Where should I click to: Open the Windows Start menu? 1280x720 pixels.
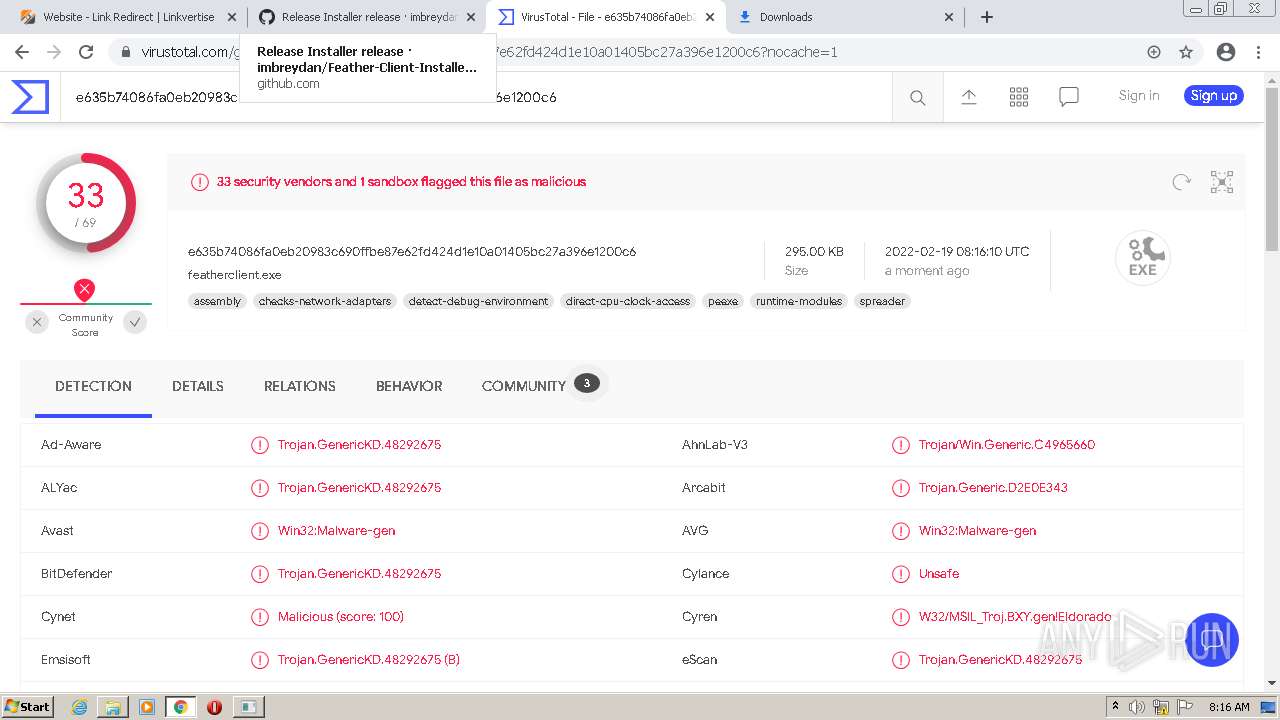[x=27, y=707]
